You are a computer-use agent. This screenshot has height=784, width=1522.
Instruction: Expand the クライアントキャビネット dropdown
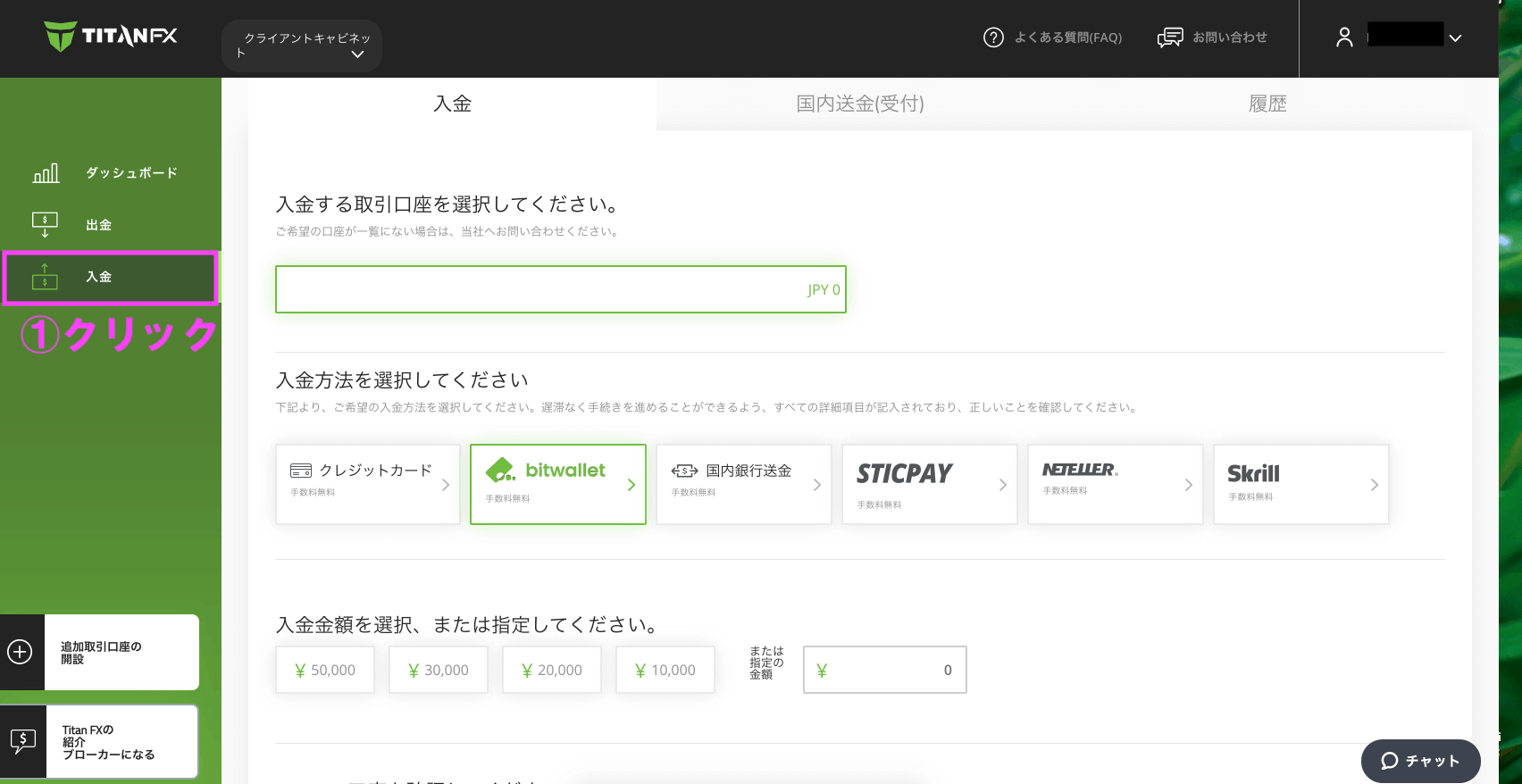(302, 46)
